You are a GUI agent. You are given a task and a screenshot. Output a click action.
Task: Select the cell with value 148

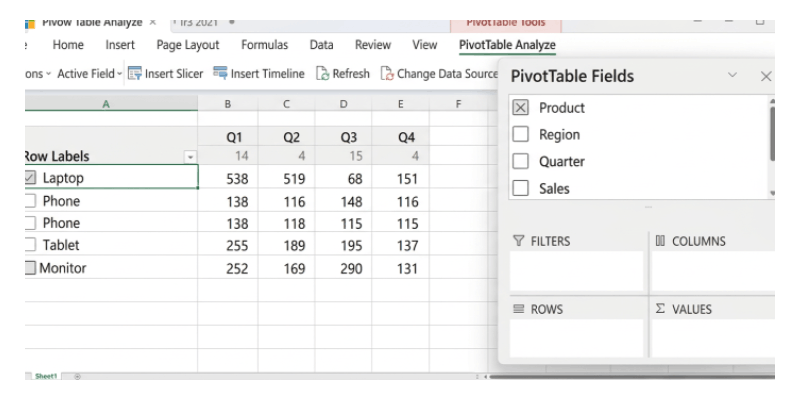pos(343,201)
